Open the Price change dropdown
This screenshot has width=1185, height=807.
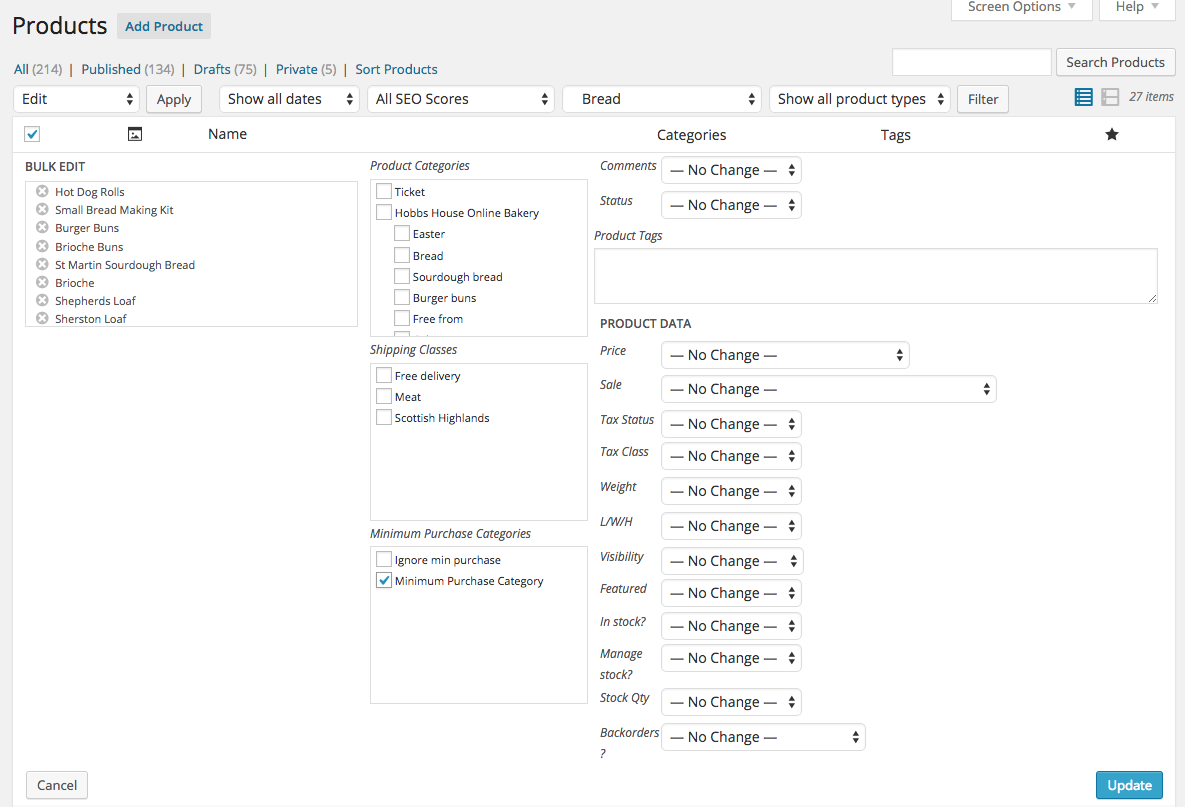tap(785, 355)
